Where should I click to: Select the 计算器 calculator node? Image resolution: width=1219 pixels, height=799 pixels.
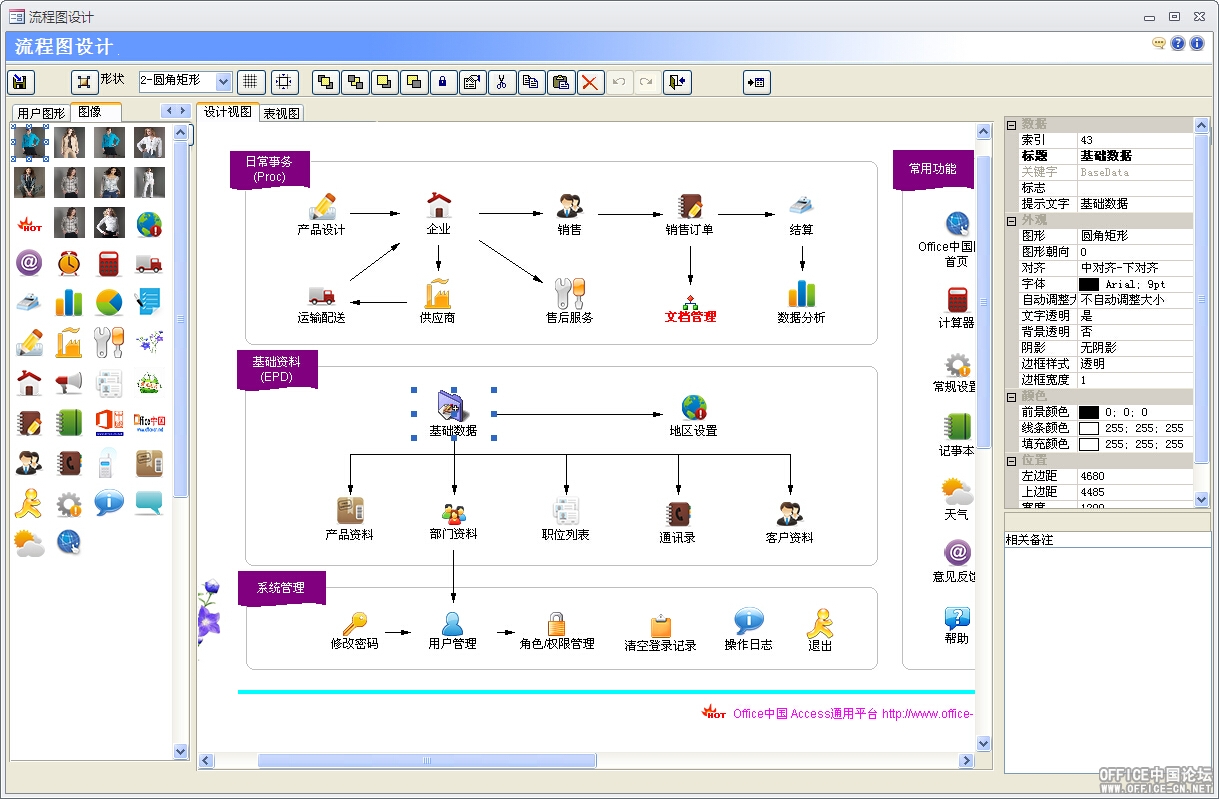click(x=957, y=308)
